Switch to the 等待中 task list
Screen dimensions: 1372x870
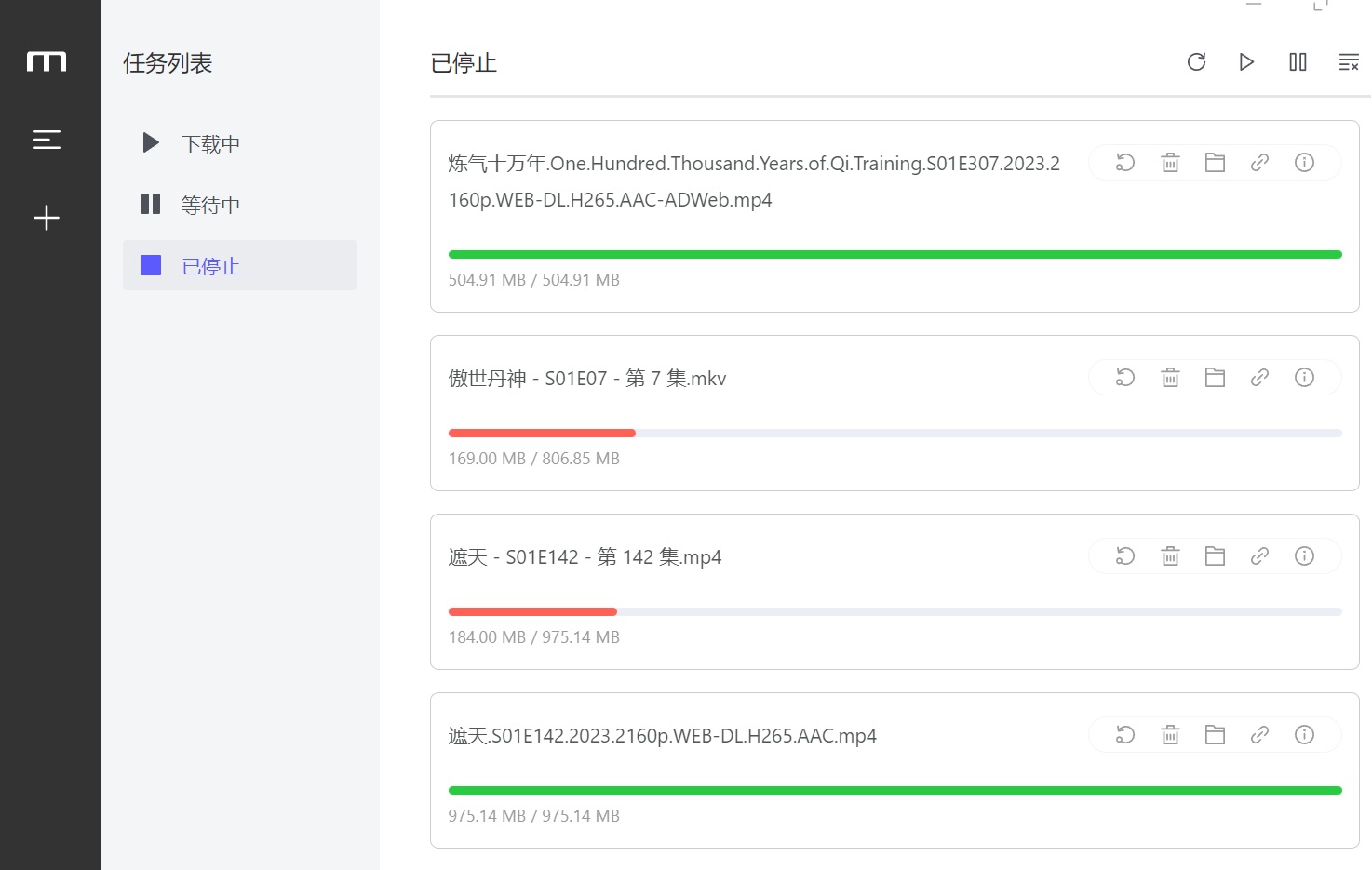point(210,205)
